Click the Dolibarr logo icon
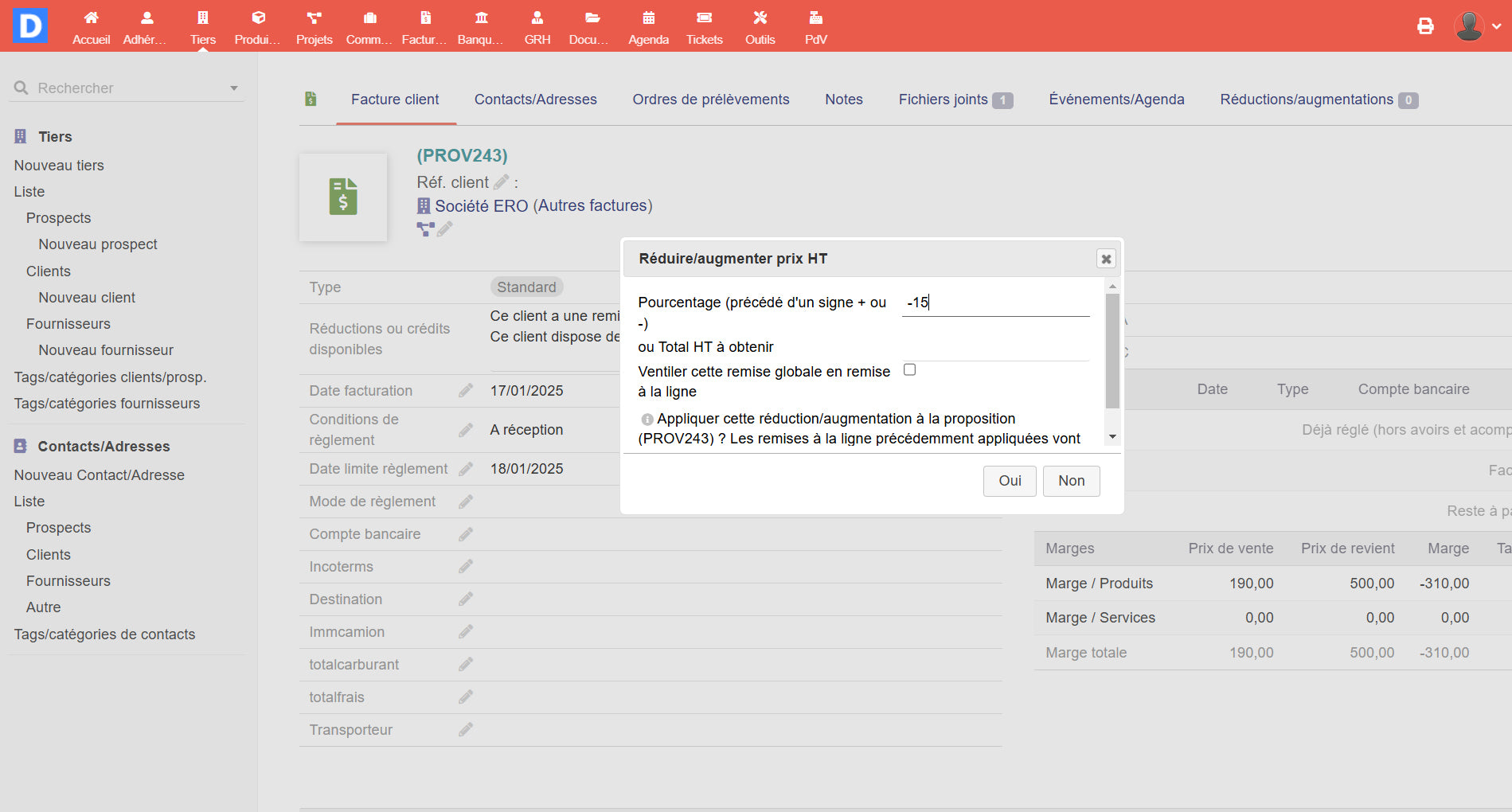This screenshot has width=1512, height=812. [x=29, y=25]
